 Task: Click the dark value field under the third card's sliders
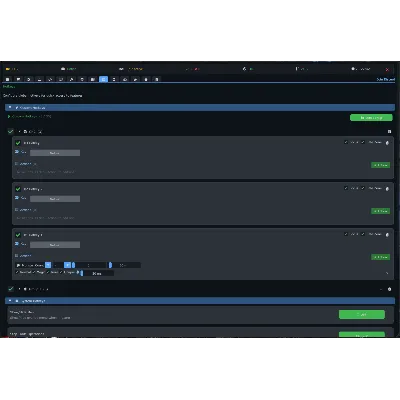98,273
